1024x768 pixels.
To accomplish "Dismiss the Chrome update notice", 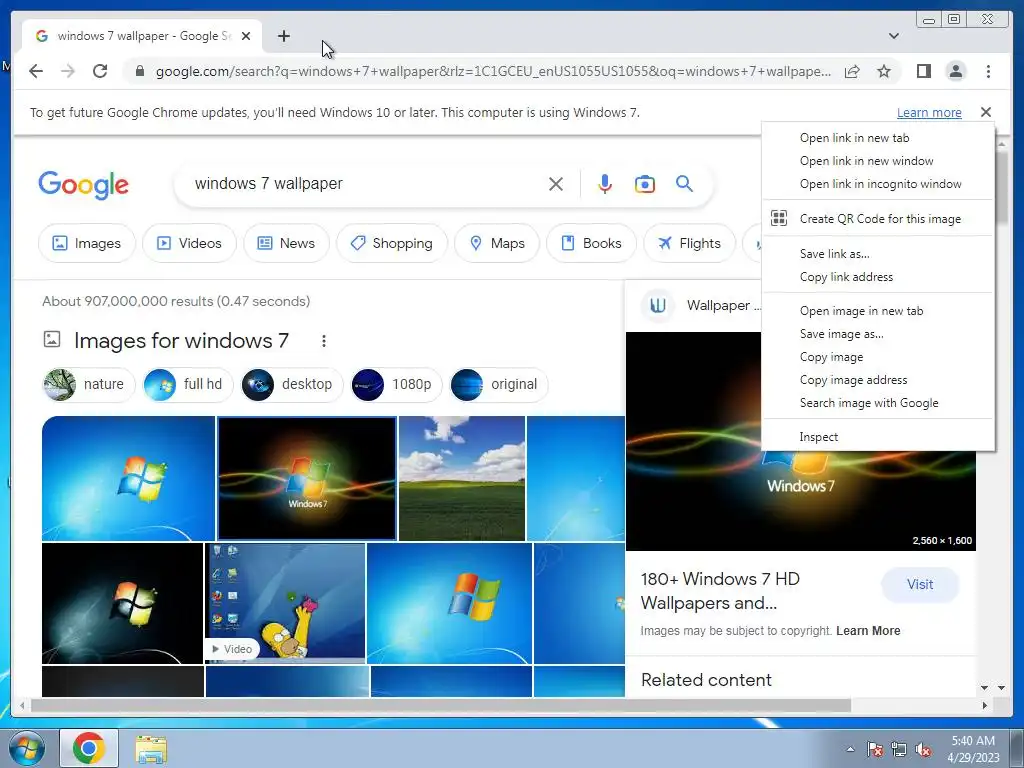I will pyautogui.click(x=985, y=112).
